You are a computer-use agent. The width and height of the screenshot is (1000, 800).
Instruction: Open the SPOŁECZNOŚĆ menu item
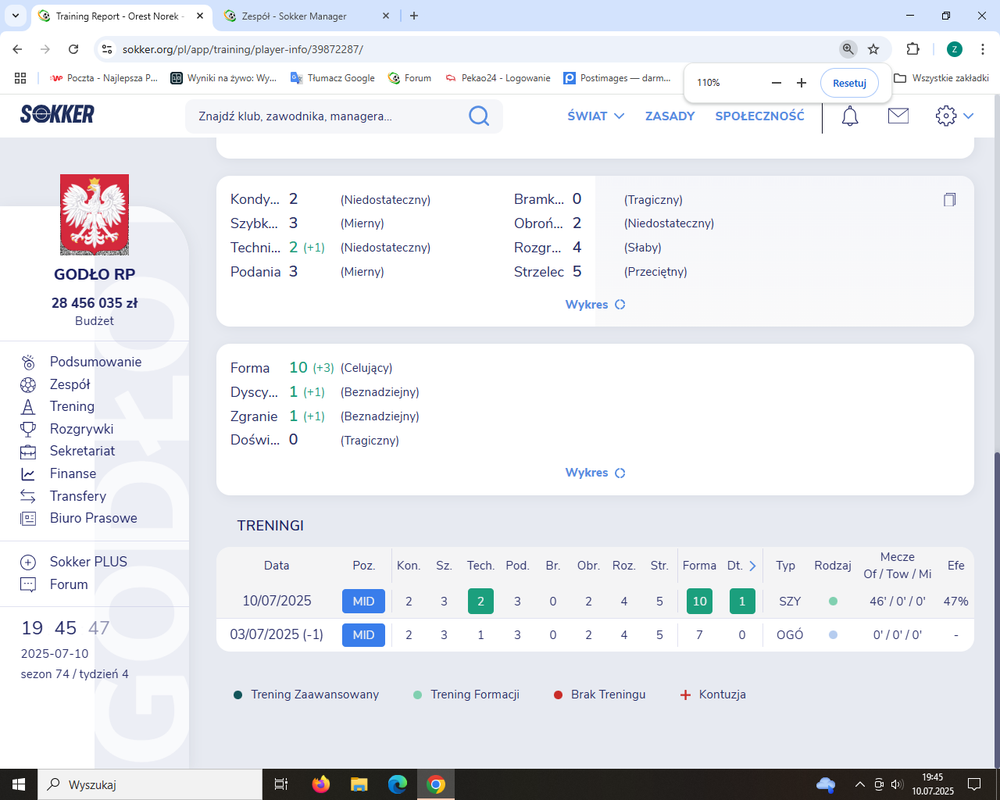point(760,116)
